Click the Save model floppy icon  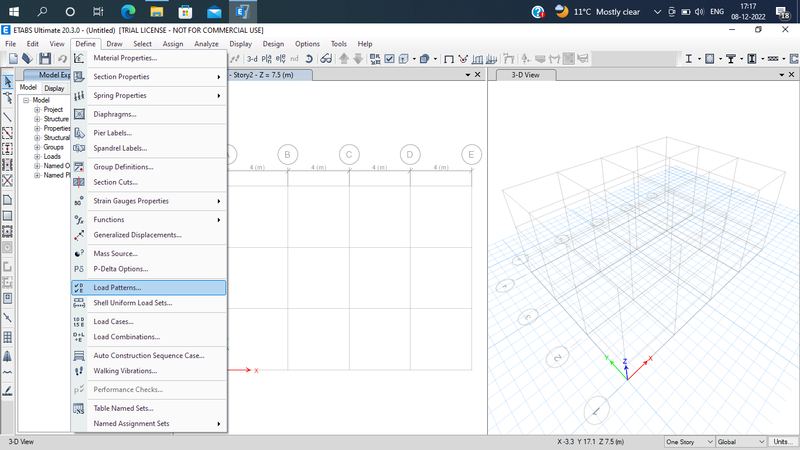(x=45, y=59)
